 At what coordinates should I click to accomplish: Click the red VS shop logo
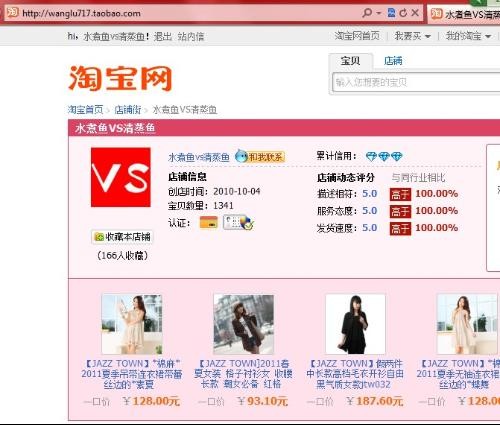pos(121,177)
